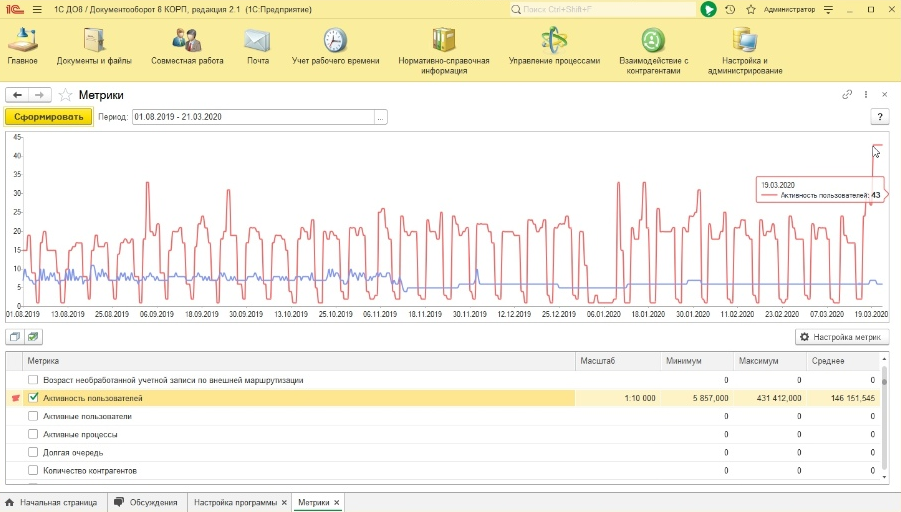Viewport: 901px width, 512px height.
Task: Switch to Настройка программы tab
Action: pyautogui.click(x=236, y=502)
